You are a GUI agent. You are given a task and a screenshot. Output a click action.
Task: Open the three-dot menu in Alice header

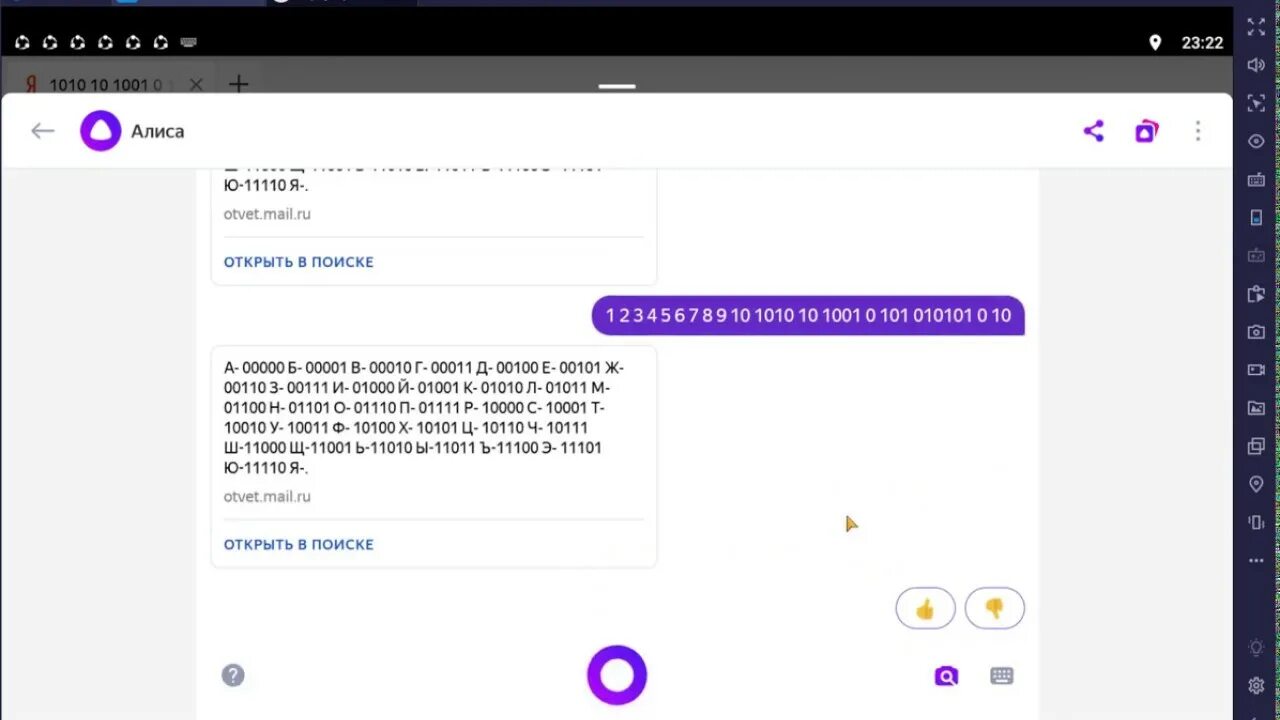1198,131
